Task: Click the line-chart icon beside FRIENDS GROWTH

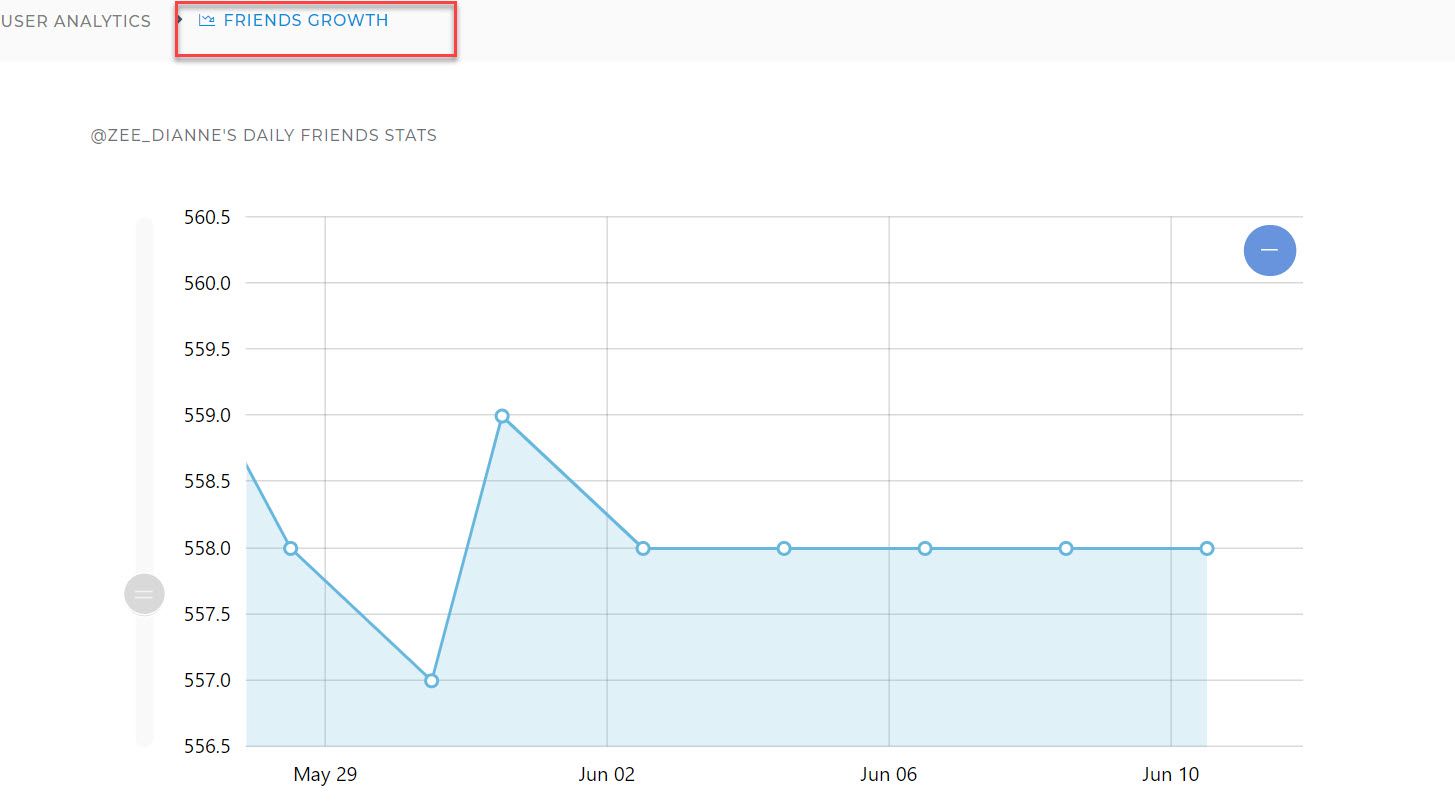Action: (x=207, y=19)
